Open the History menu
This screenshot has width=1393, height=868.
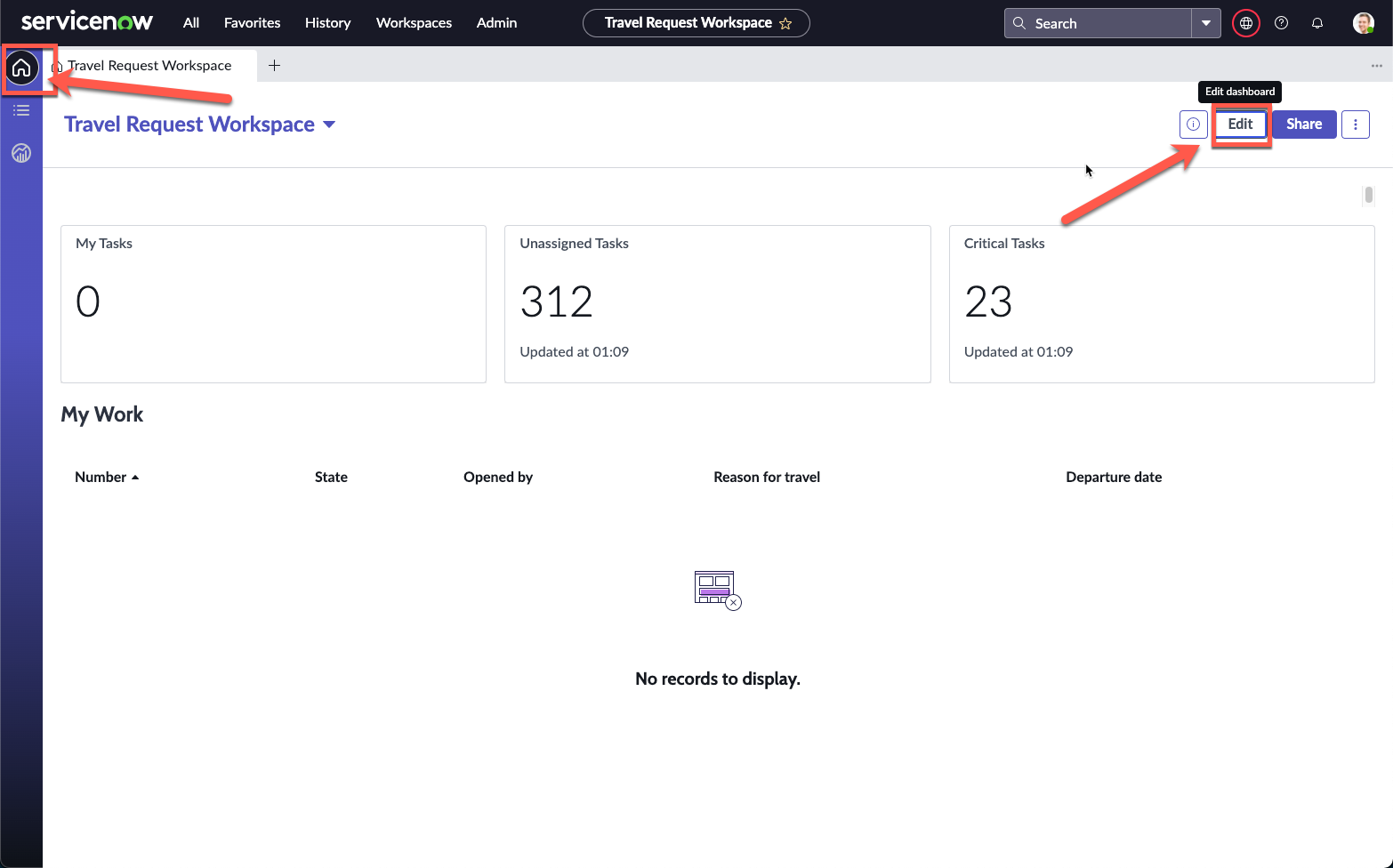pyautogui.click(x=327, y=23)
